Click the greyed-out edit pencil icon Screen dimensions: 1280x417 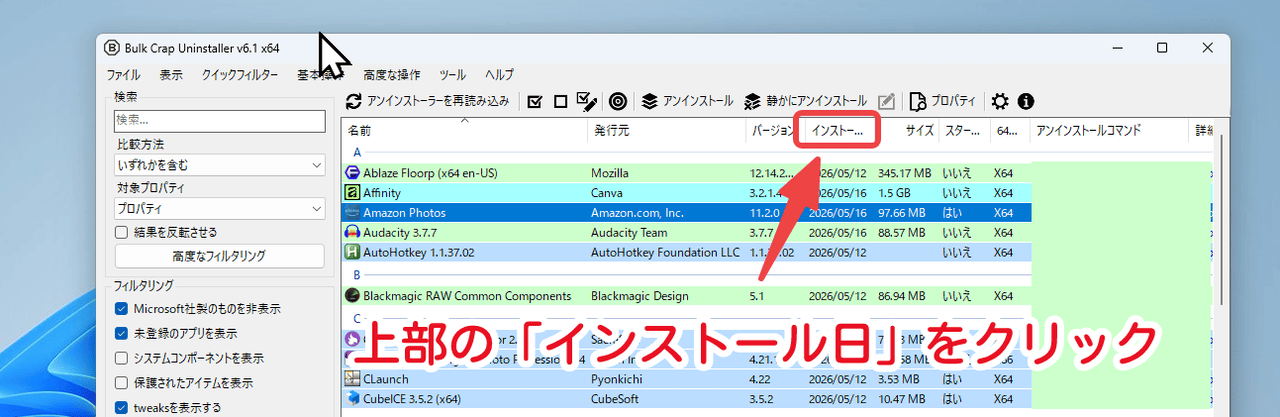[886, 101]
